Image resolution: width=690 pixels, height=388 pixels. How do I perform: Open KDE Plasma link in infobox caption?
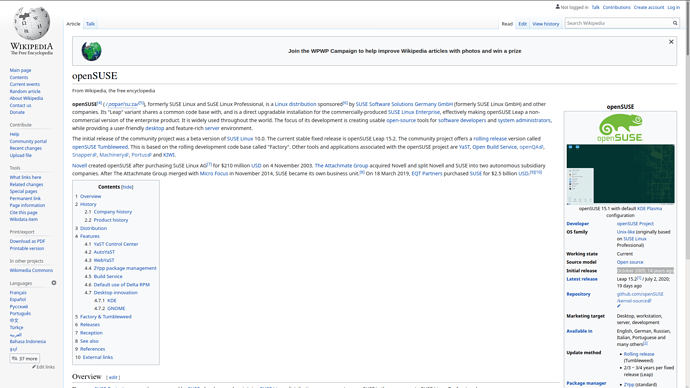[x=649, y=209]
